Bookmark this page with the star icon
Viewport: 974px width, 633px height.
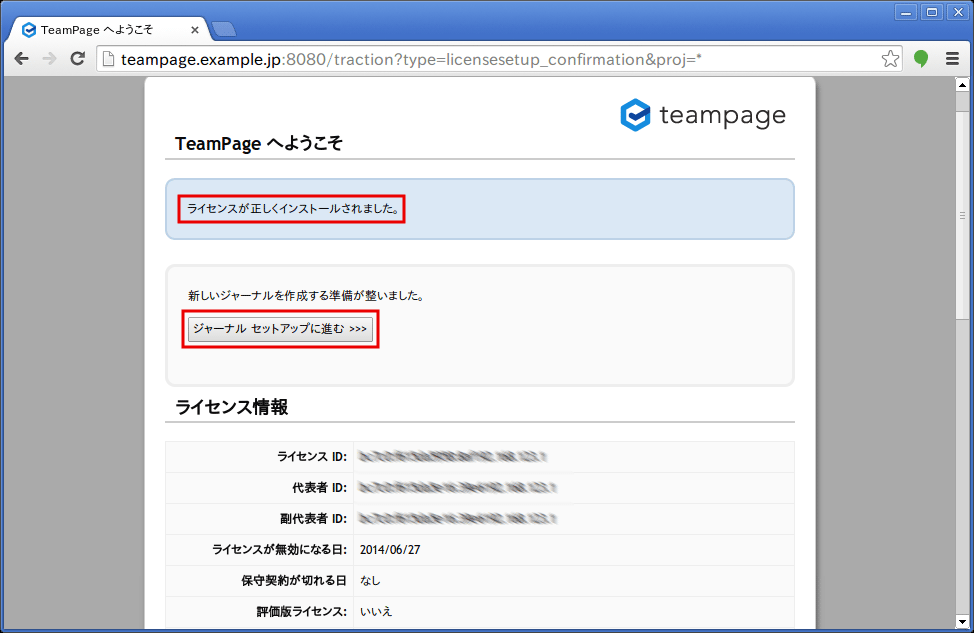(x=890, y=59)
